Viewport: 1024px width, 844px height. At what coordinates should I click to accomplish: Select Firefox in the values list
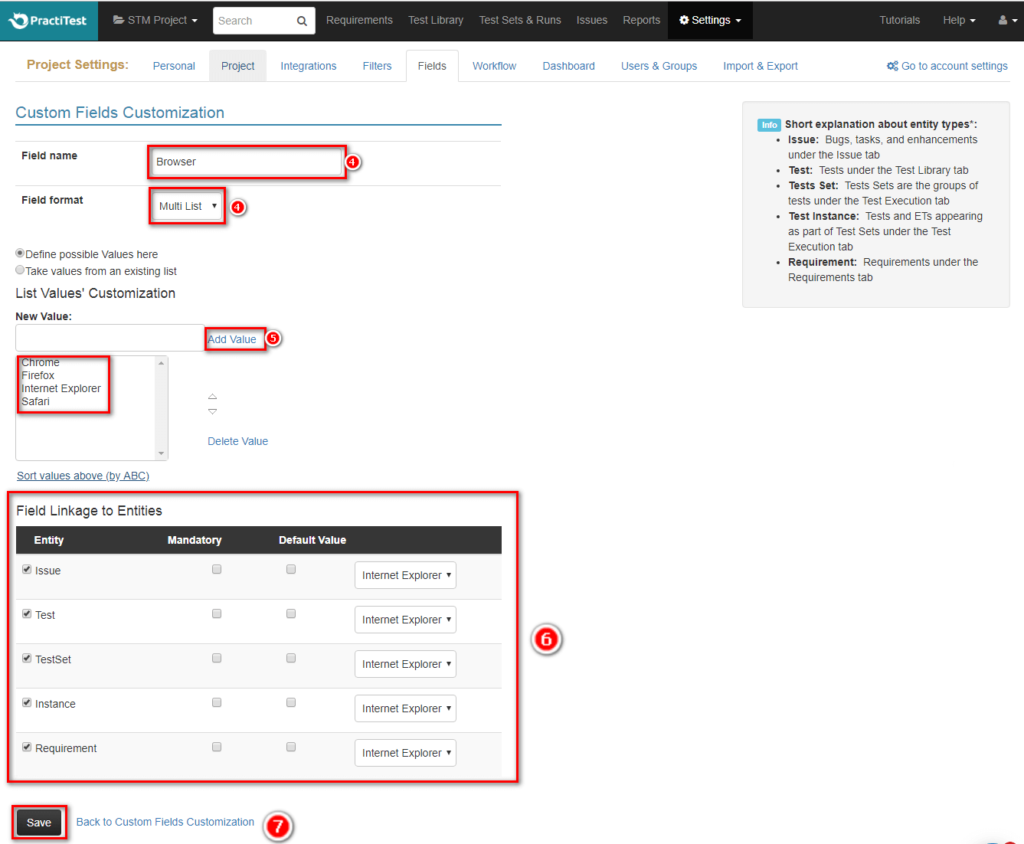[x=38, y=376]
